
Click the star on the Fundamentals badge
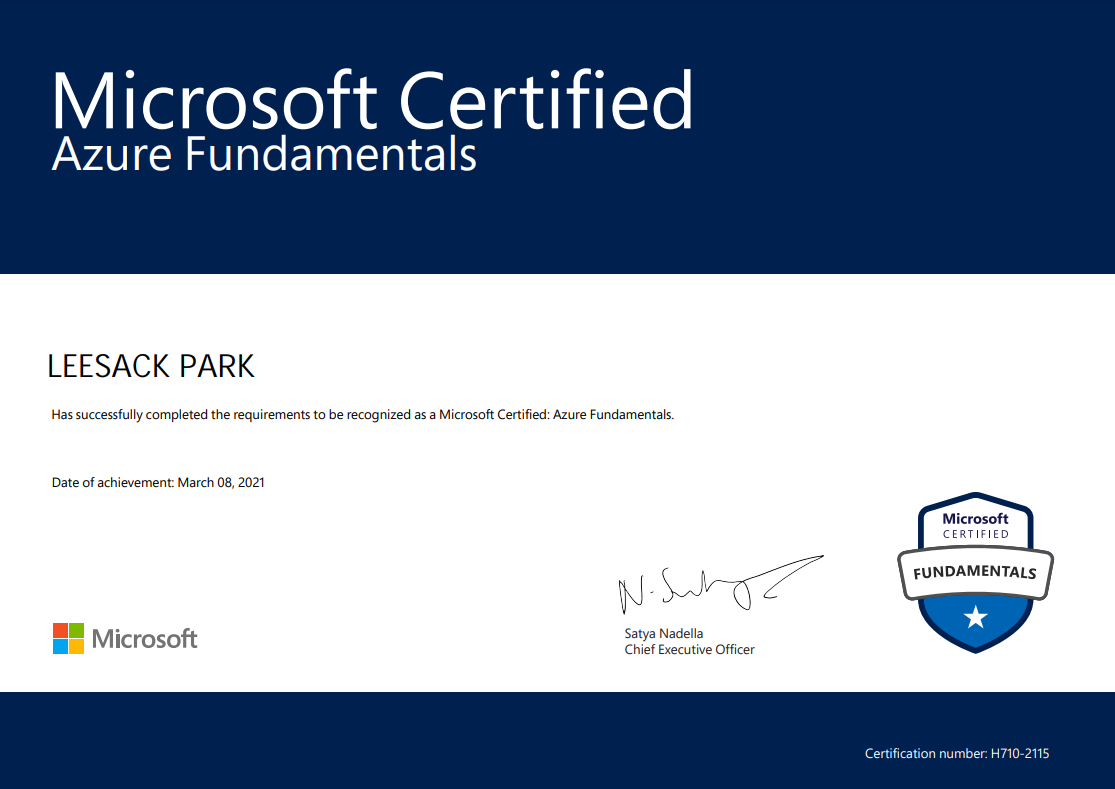(x=976, y=617)
